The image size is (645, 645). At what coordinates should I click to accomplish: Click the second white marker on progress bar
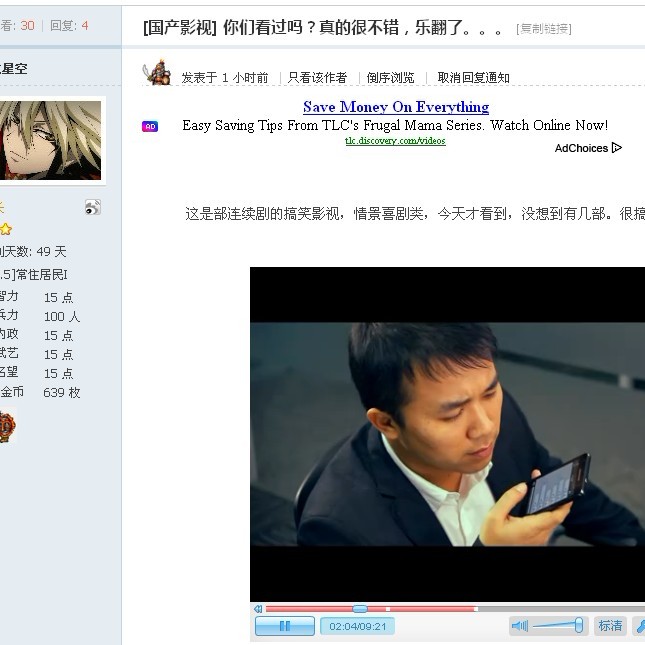pyautogui.click(x=476, y=609)
